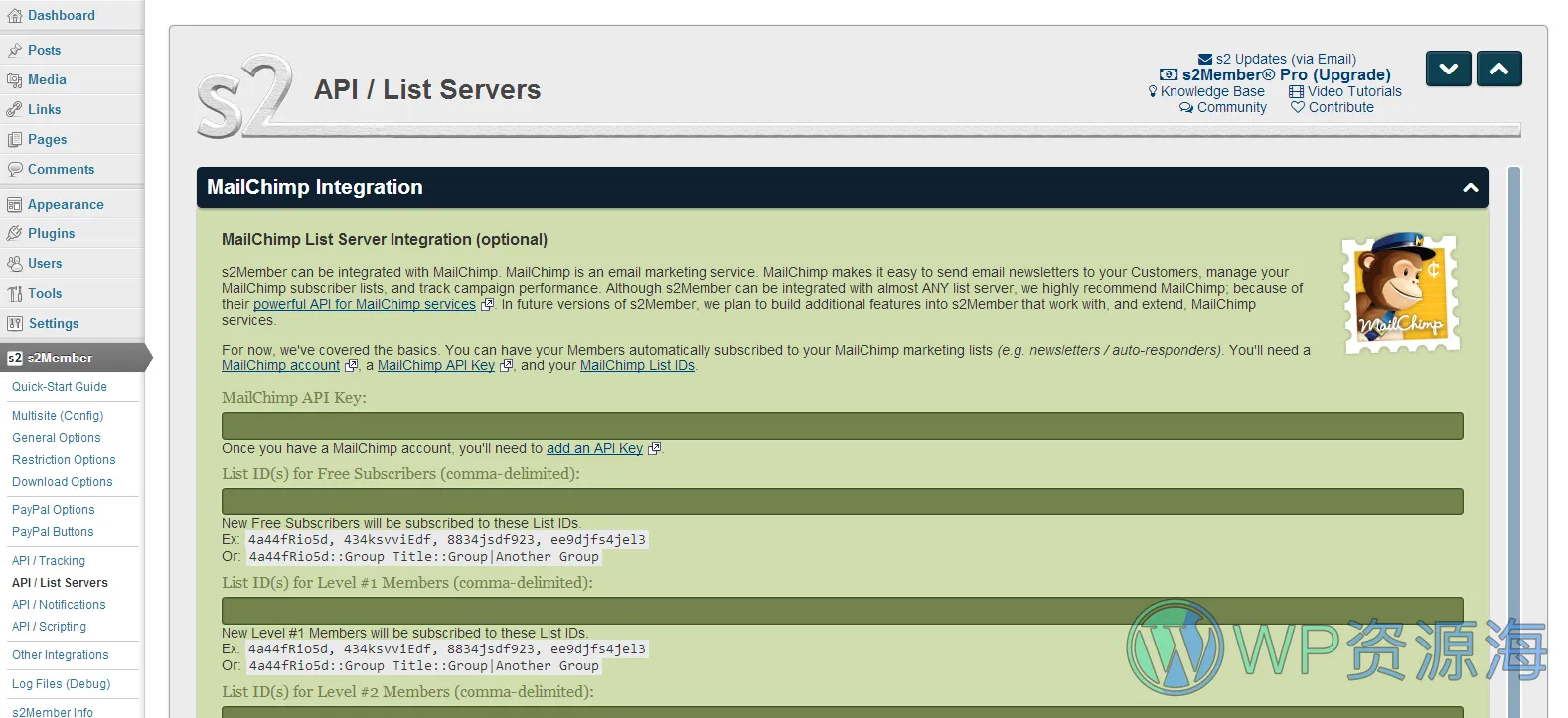
Task: Open the Video Tutorials link
Action: click(1354, 91)
